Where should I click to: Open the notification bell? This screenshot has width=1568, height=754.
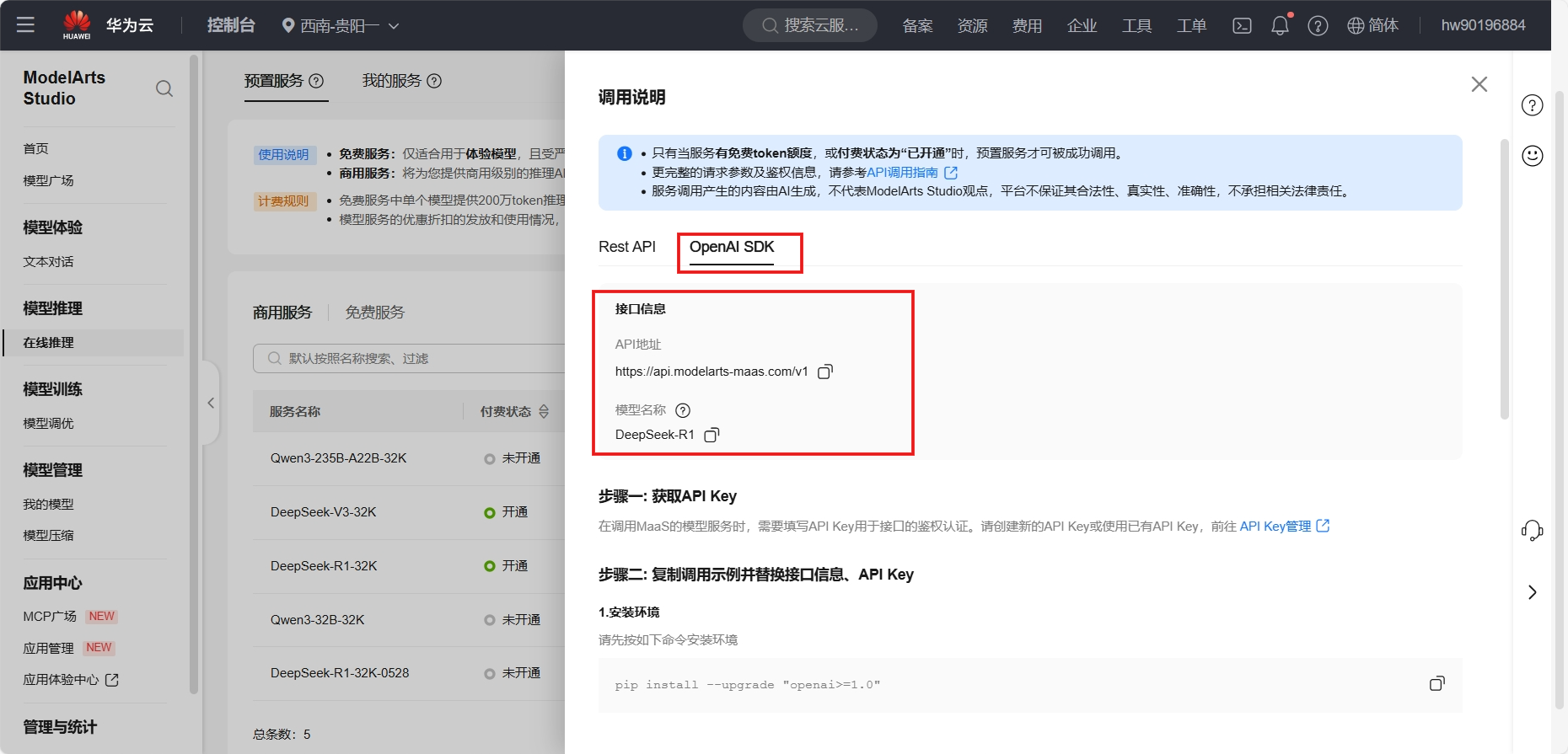[x=1280, y=25]
